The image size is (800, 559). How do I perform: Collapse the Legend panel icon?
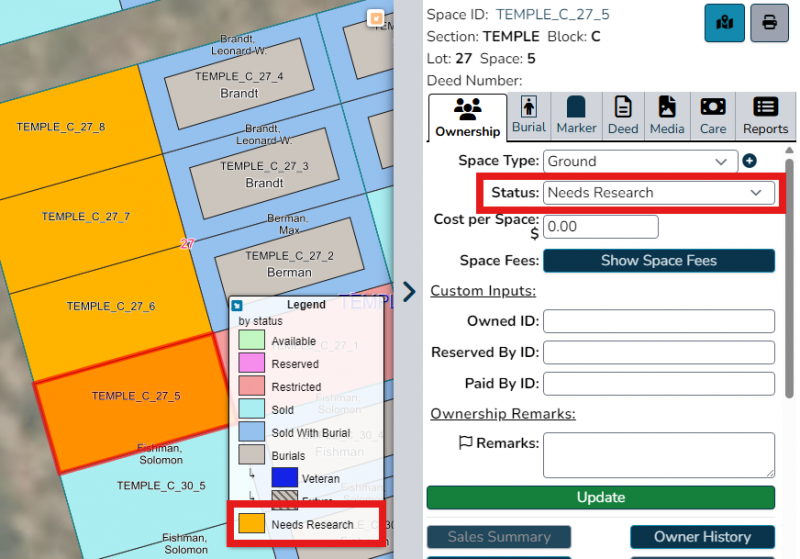(237, 306)
